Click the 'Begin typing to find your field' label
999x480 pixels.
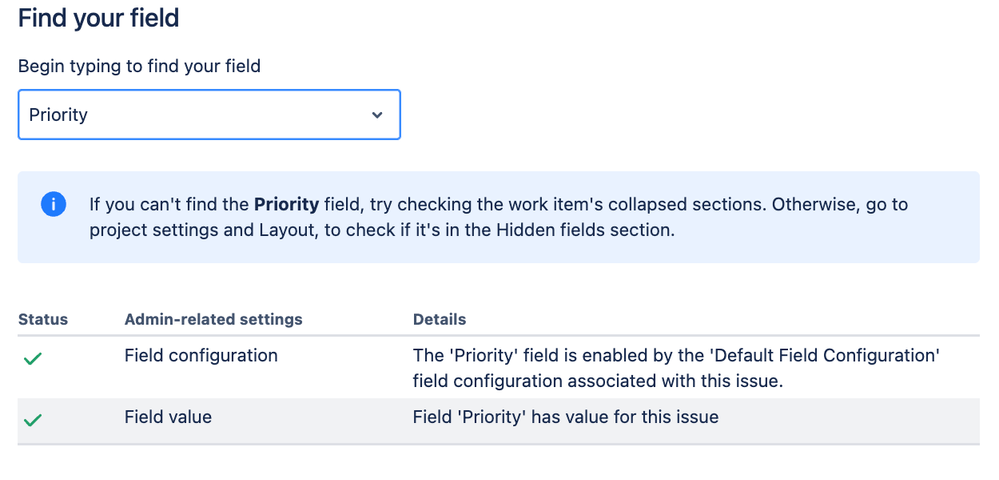coord(139,67)
